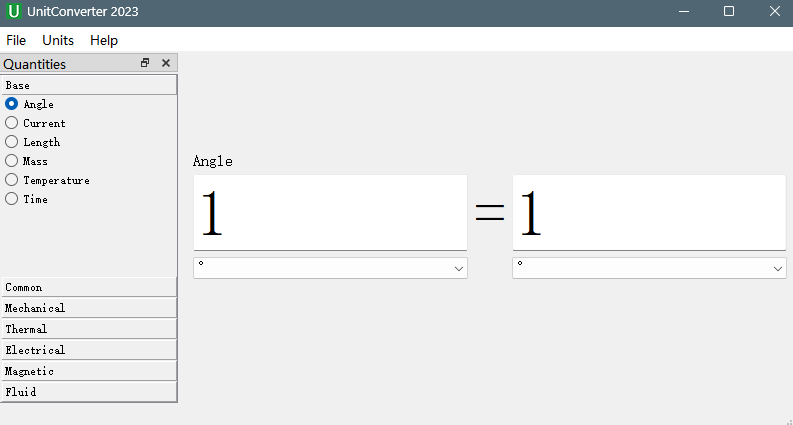This screenshot has width=793, height=425.
Task: Click the Common section button
Action: point(90,287)
